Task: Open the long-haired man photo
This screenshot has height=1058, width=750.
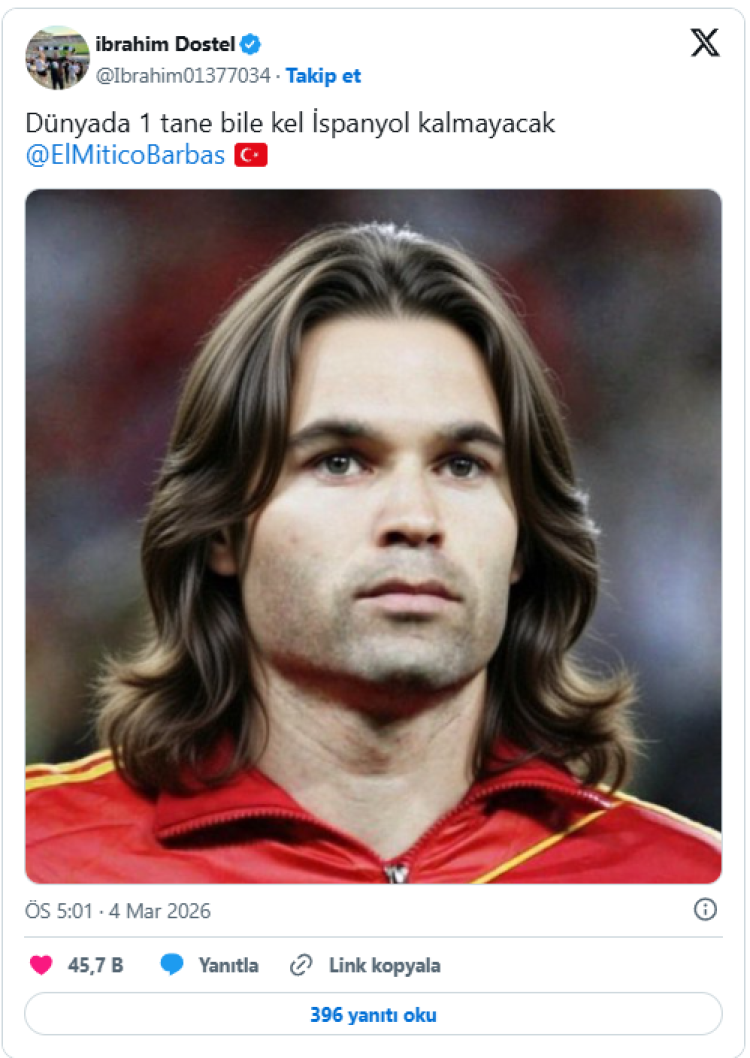Action: click(x=374, y=536)
